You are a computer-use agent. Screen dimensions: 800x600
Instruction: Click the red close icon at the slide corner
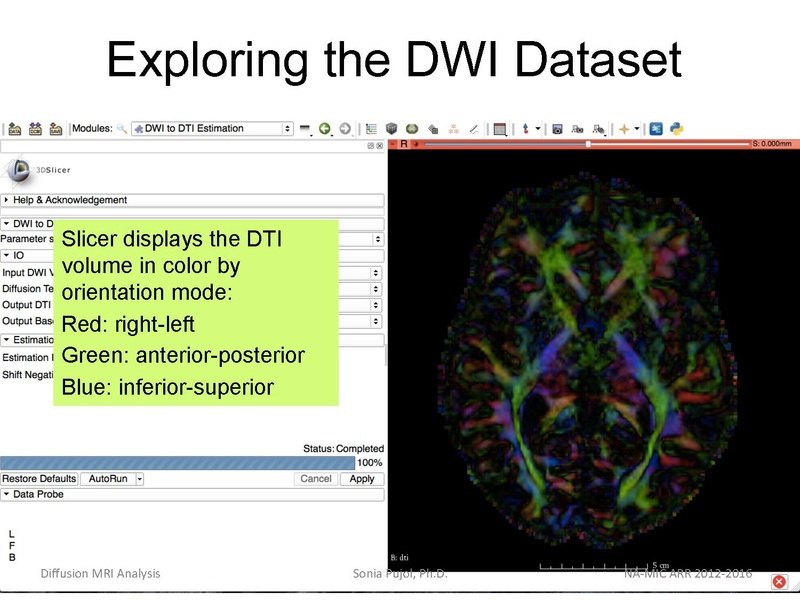coord(779,582)
